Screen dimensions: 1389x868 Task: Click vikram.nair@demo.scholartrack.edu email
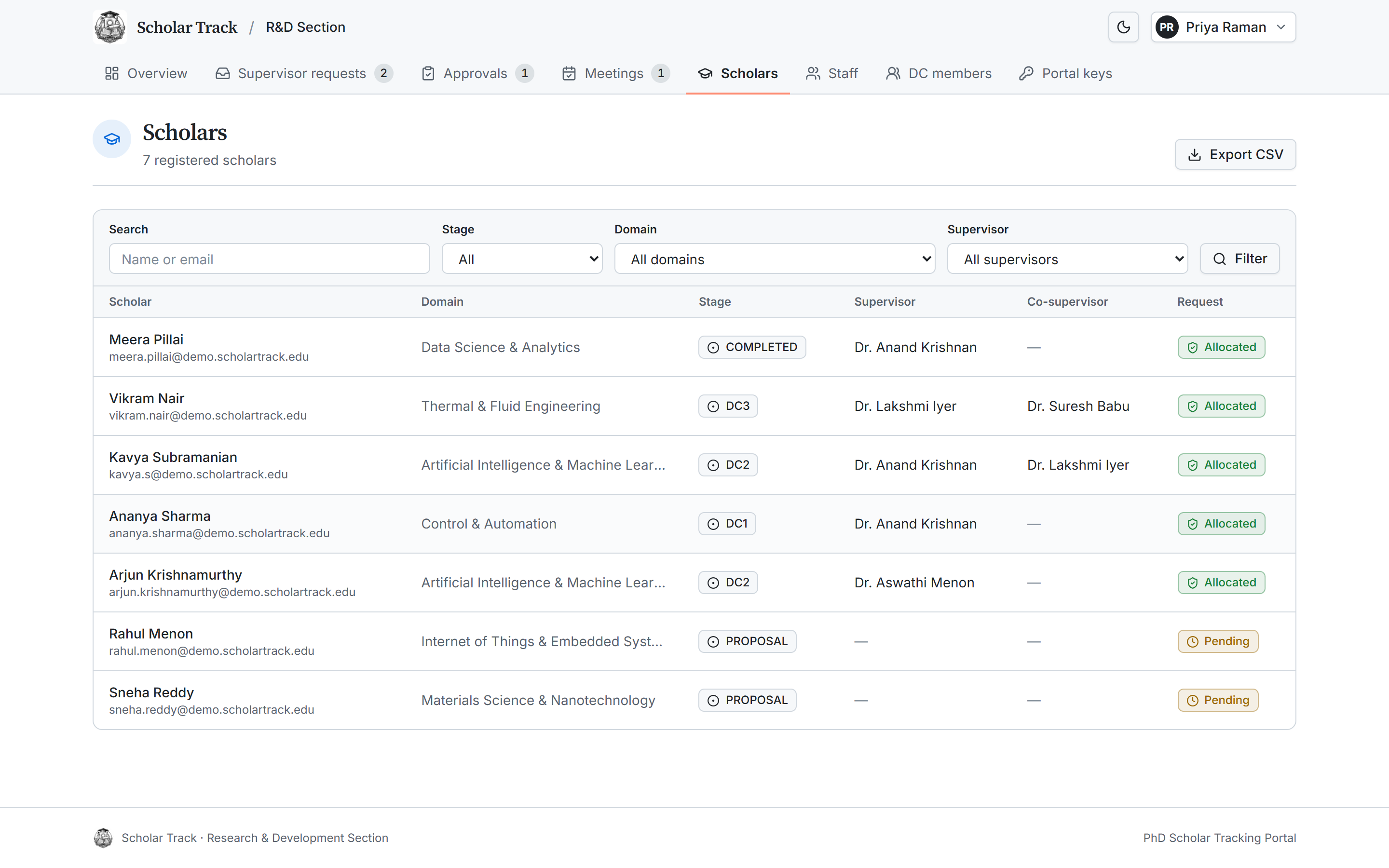[208, 416]
